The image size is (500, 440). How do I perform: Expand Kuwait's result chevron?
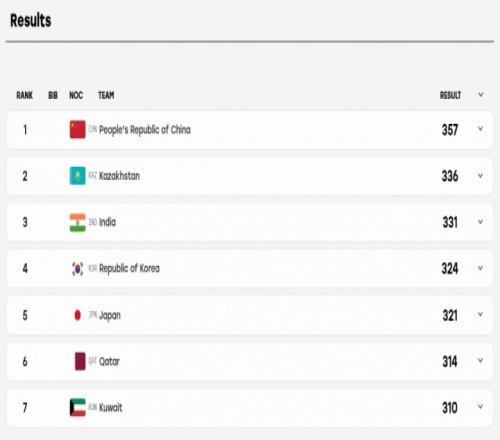[x=480, y=407]
